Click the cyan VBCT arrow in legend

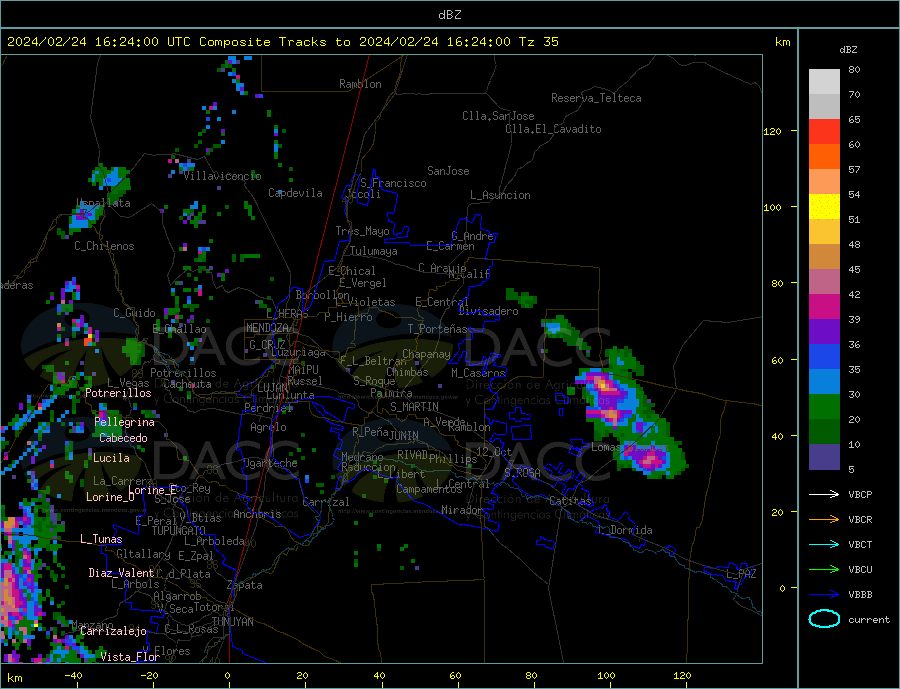point(824,544)
